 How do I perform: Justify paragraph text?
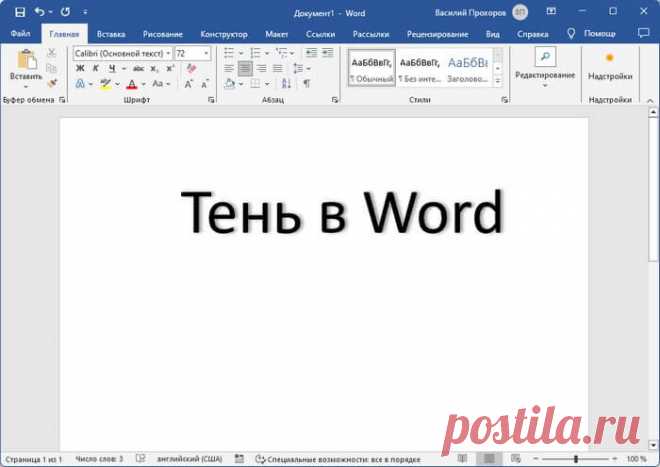278,68
